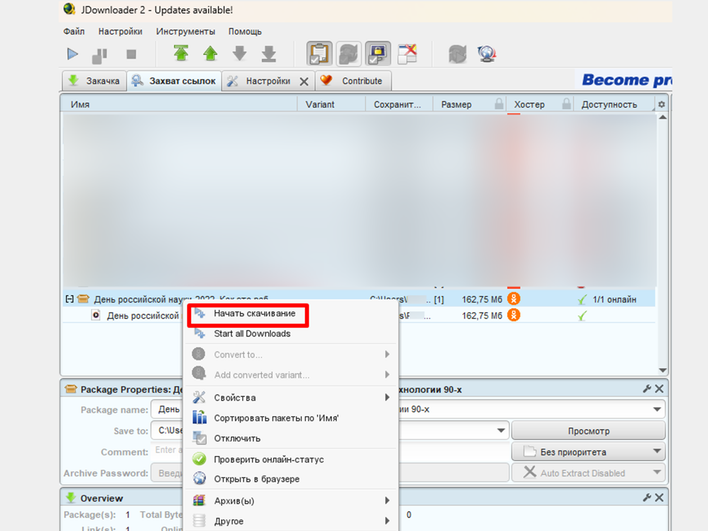
Task: Click 1/1 онлайн availability text
Action: pyautogui.click(x=615, y=299)
